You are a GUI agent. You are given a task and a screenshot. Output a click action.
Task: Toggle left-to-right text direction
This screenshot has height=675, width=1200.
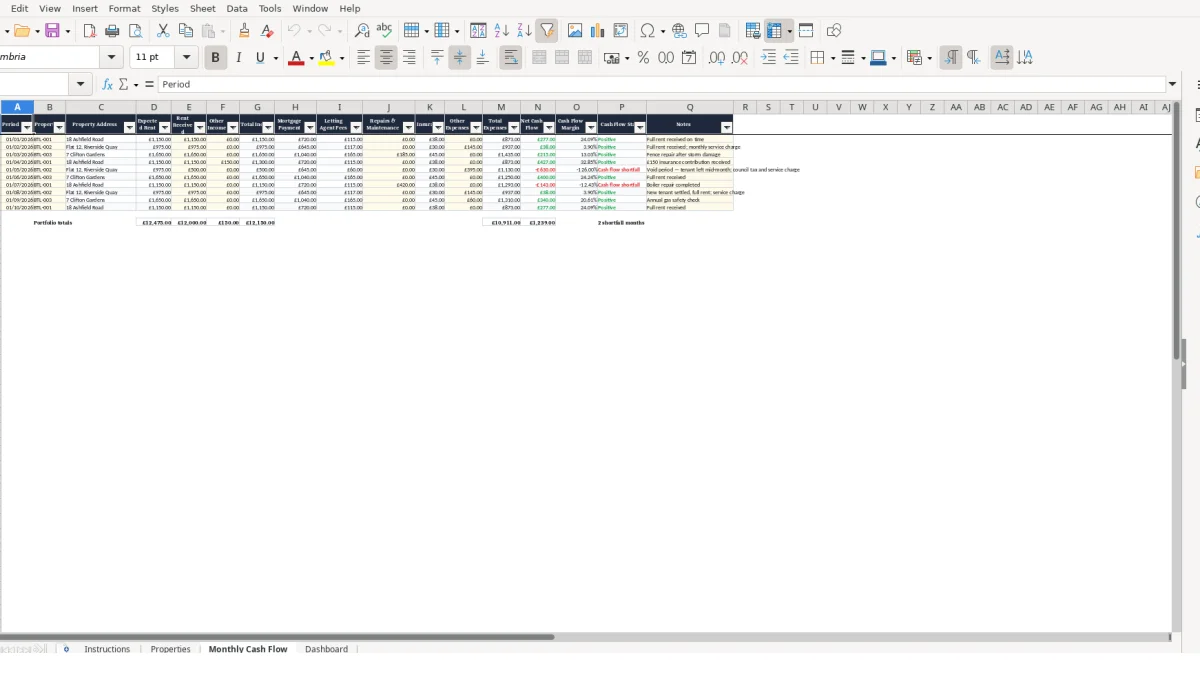951,58
